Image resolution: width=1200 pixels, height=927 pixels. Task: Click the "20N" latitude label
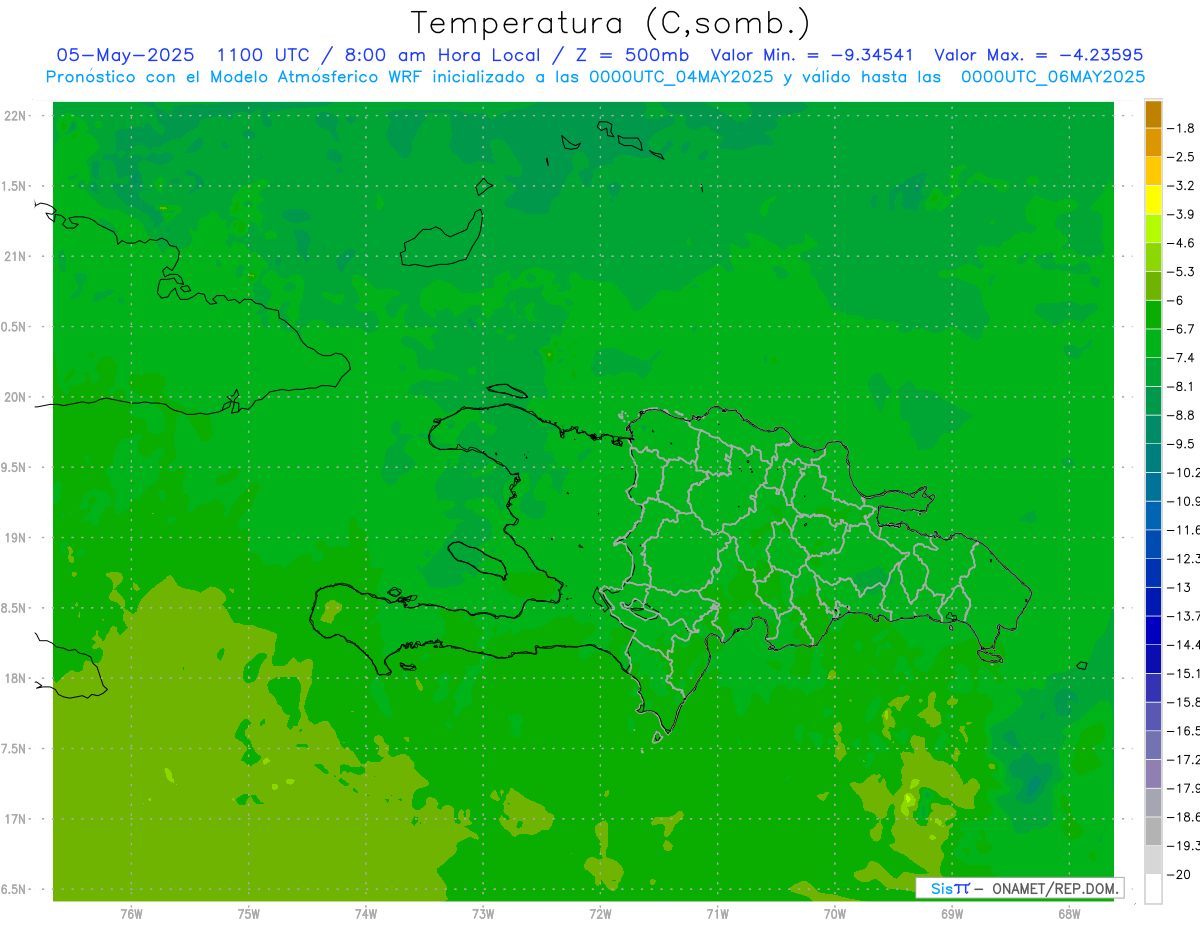(x=16, y=397)
